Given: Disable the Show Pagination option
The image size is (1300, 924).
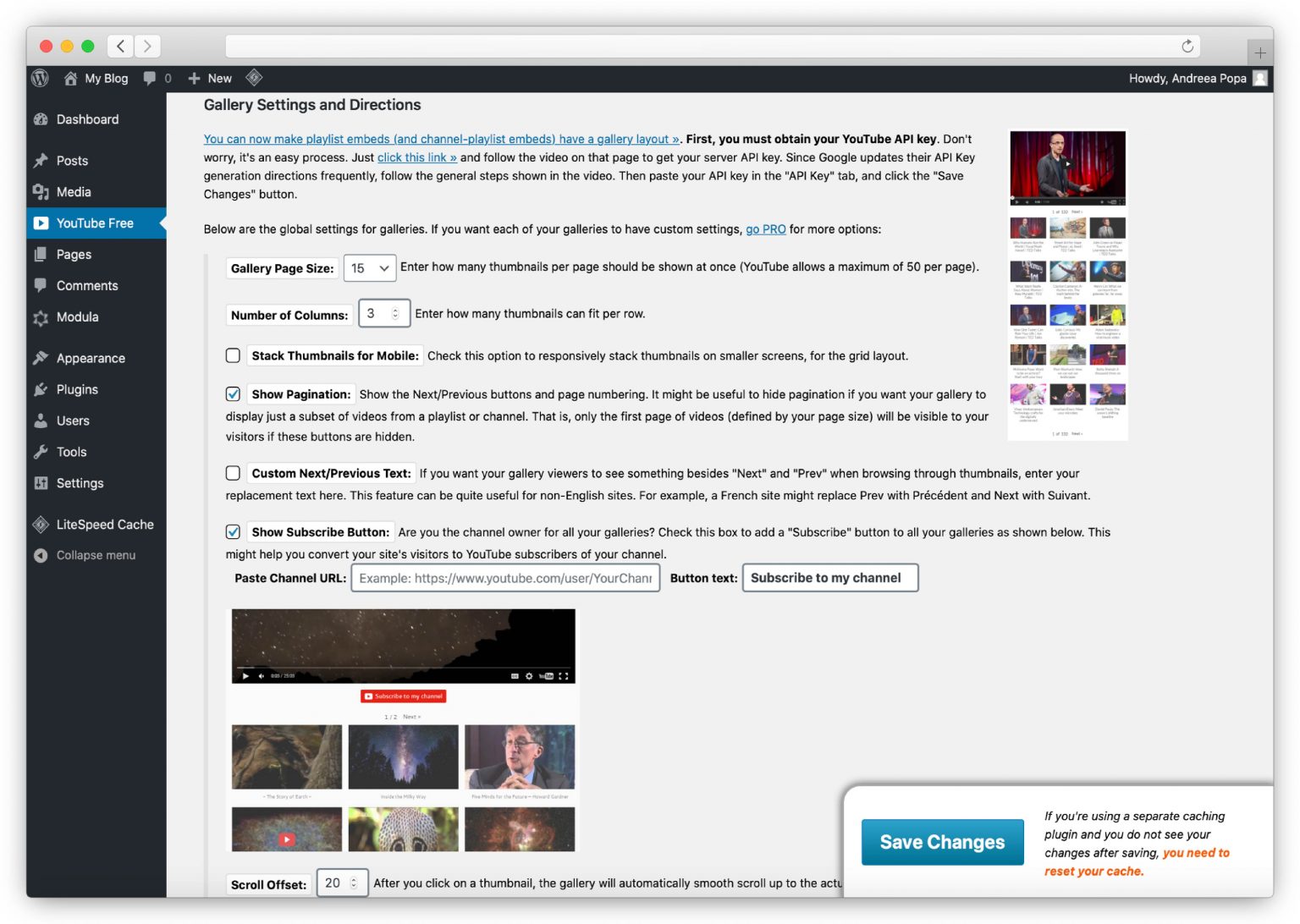Looking at the screenshot, I should coord(233,393).
